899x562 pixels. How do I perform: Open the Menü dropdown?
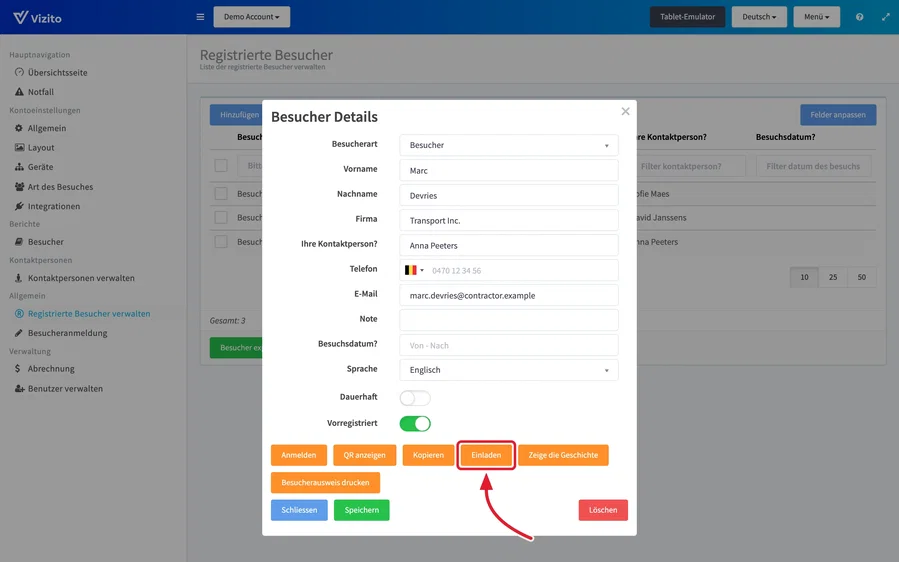point(816,17)
